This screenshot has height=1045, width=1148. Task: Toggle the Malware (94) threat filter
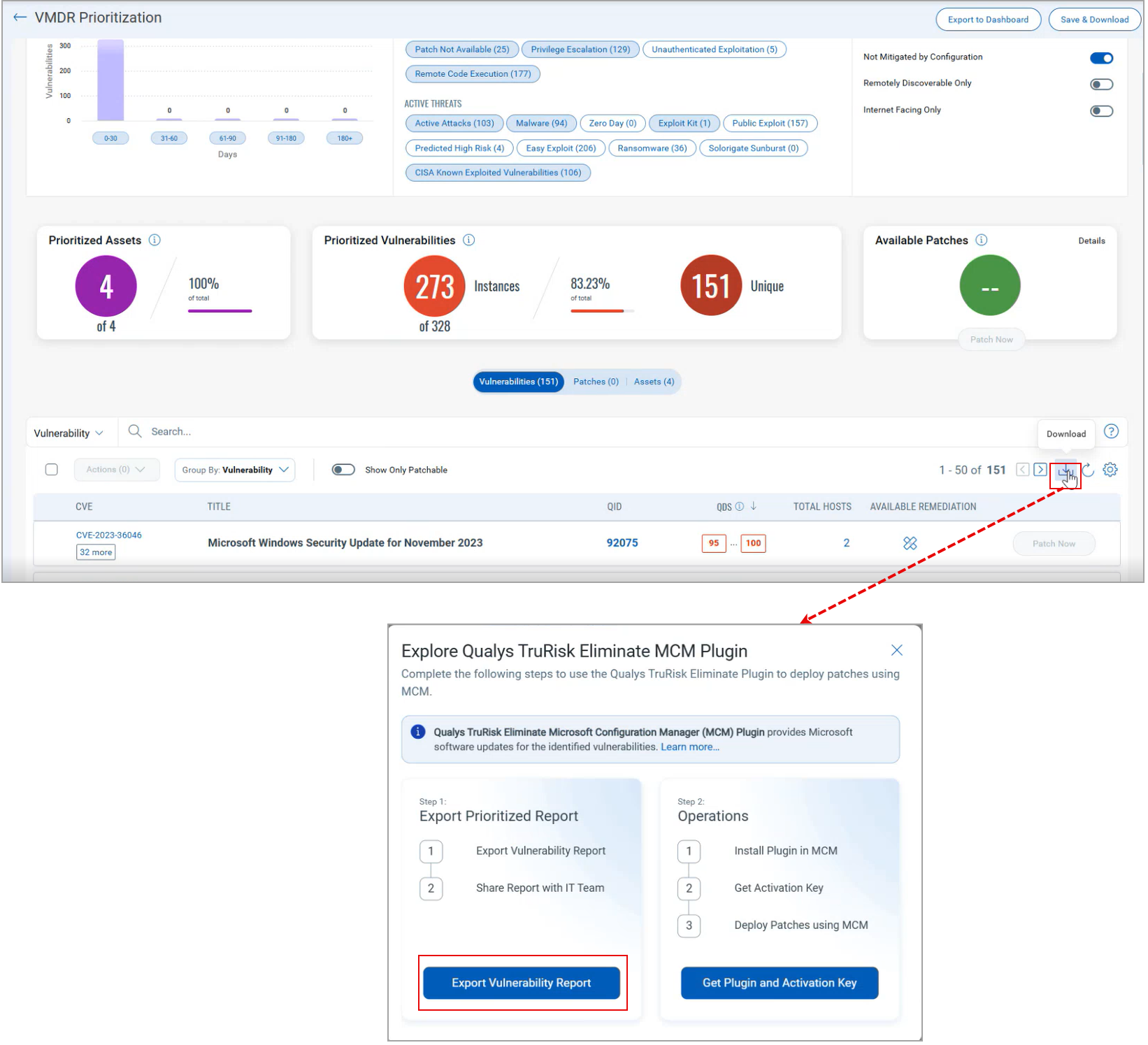point(542,124)
